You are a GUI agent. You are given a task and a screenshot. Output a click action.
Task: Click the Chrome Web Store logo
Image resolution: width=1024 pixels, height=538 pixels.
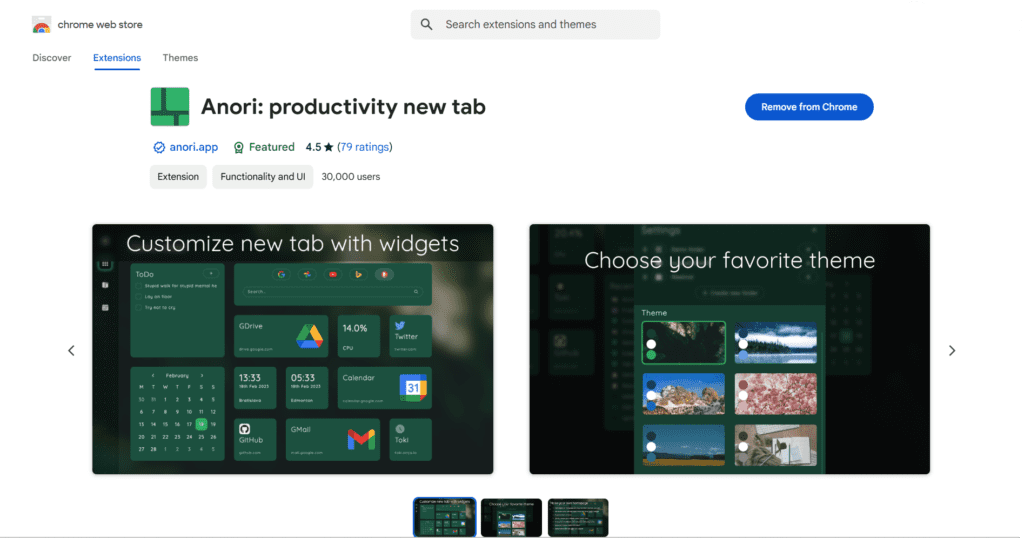coord(41,25)
